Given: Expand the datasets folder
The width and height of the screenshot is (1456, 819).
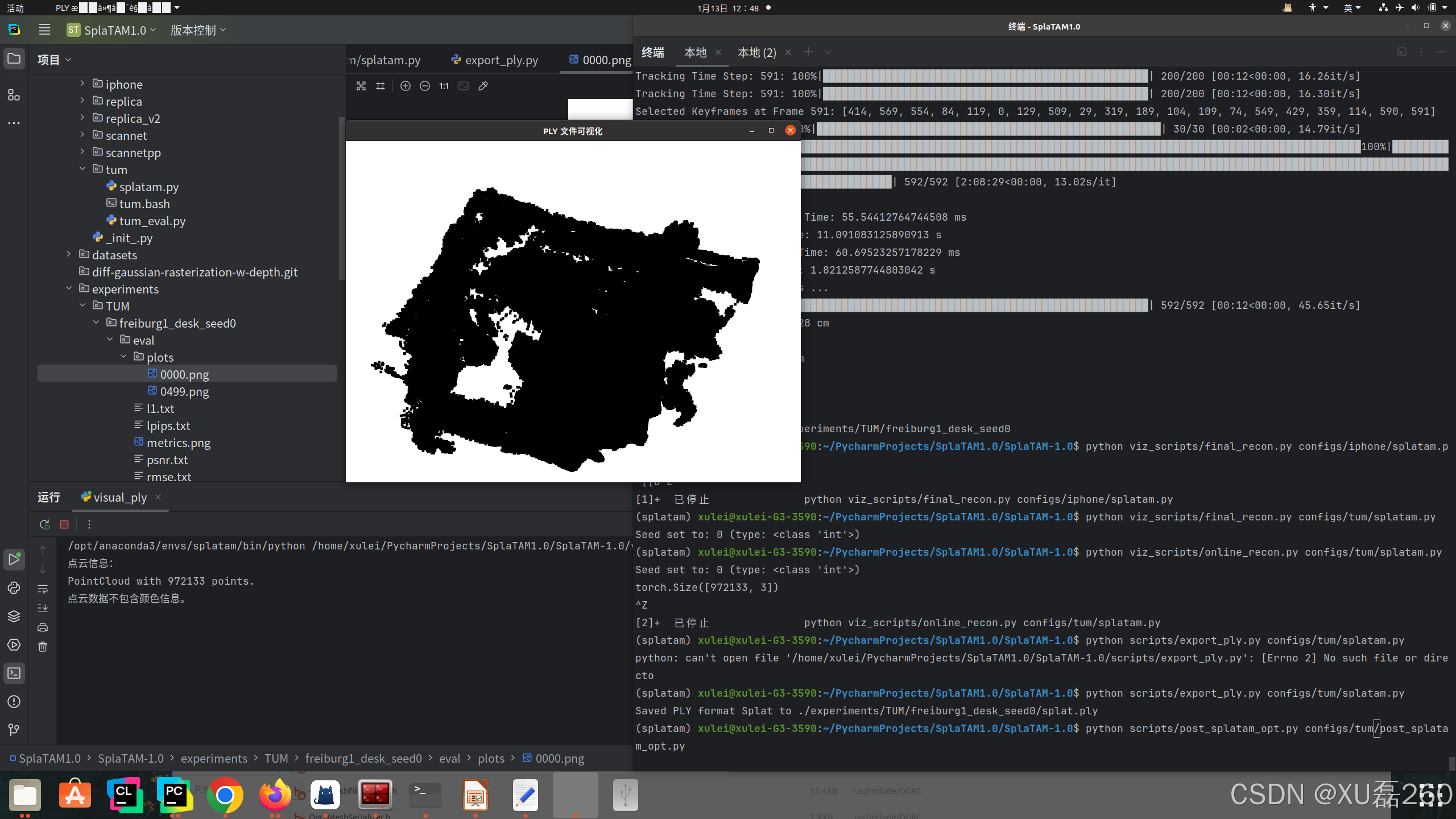Looking at the screenshot, I should (x=69, y=254).
